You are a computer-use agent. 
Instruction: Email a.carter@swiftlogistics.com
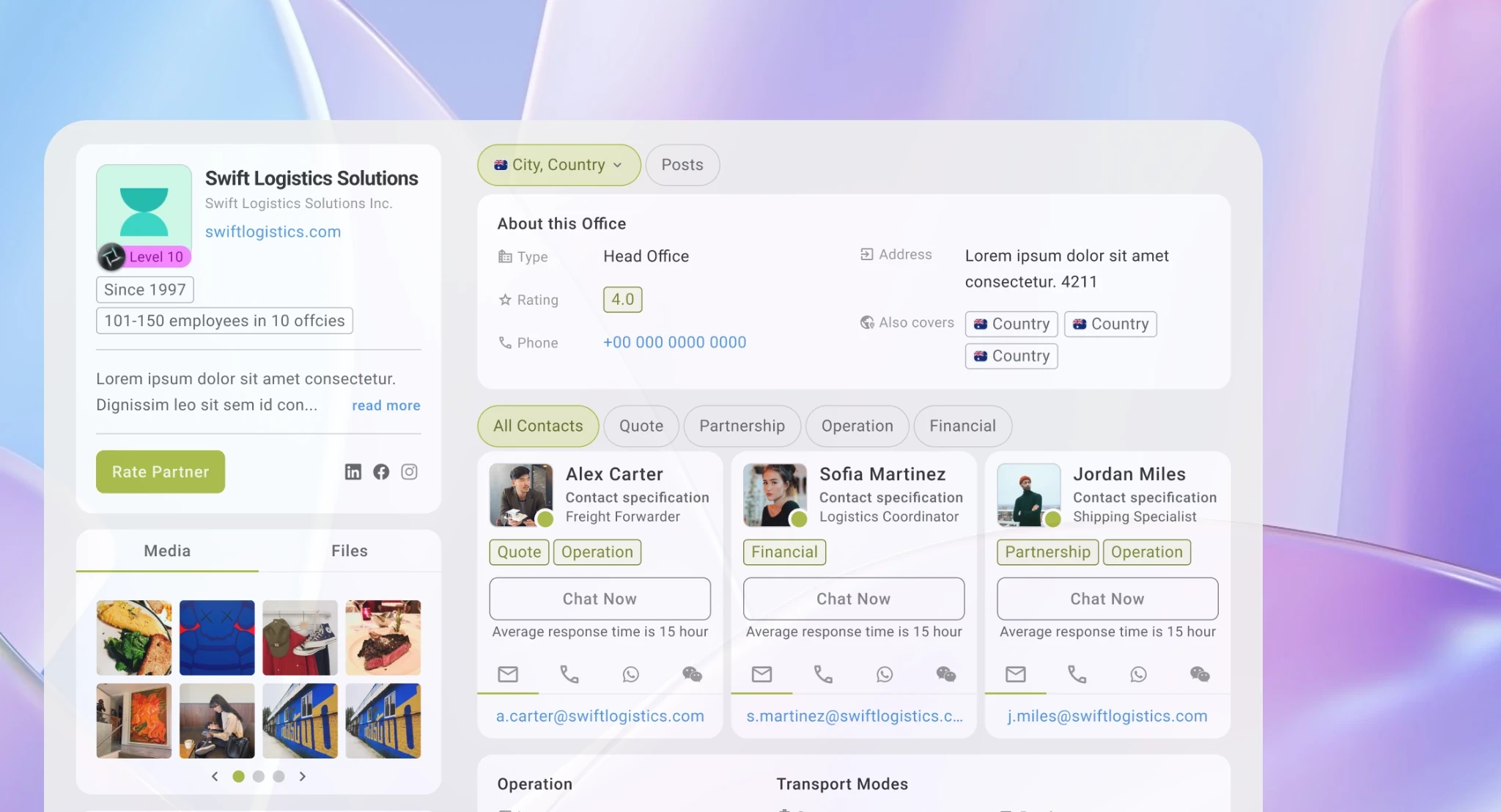tap(600, 716)
